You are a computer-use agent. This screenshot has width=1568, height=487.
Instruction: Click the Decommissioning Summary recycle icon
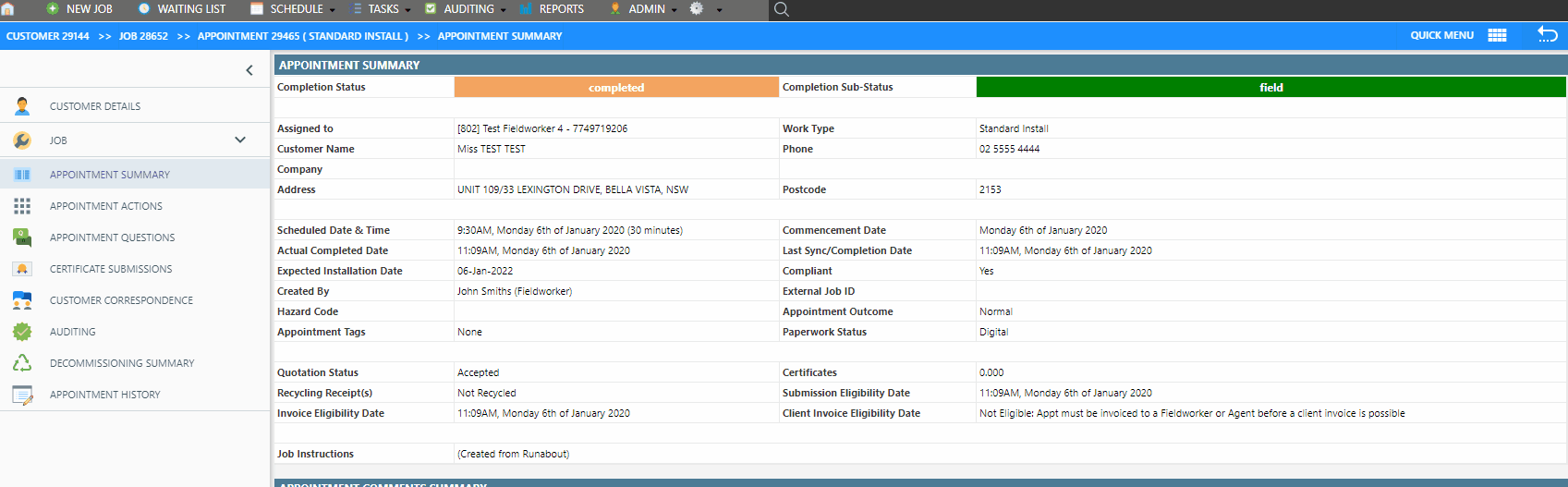[22, 363]
